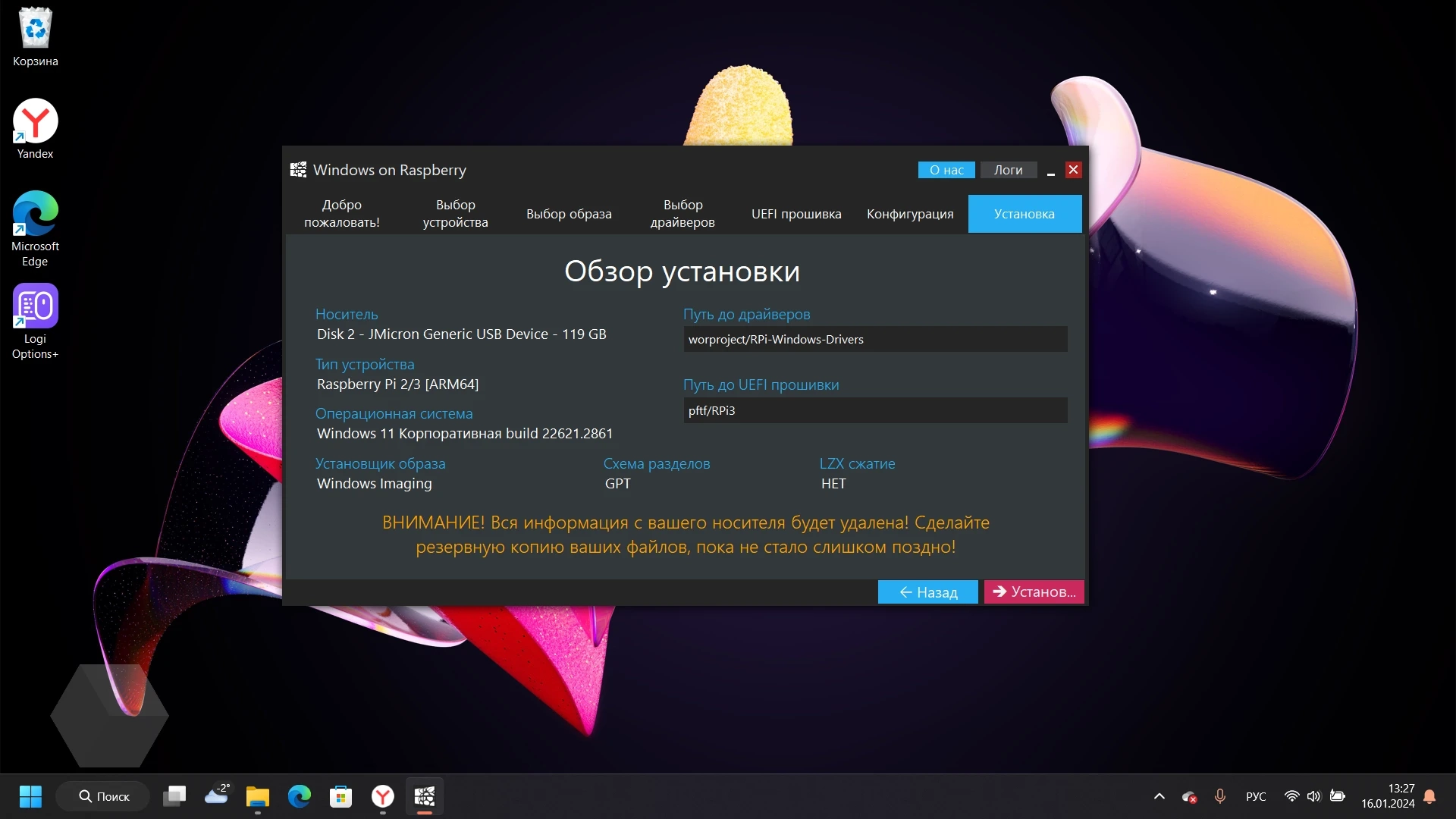Click the text Raspberry Pi 2/3 [ARM64]
1456x819 pixels.
(397, 384)
